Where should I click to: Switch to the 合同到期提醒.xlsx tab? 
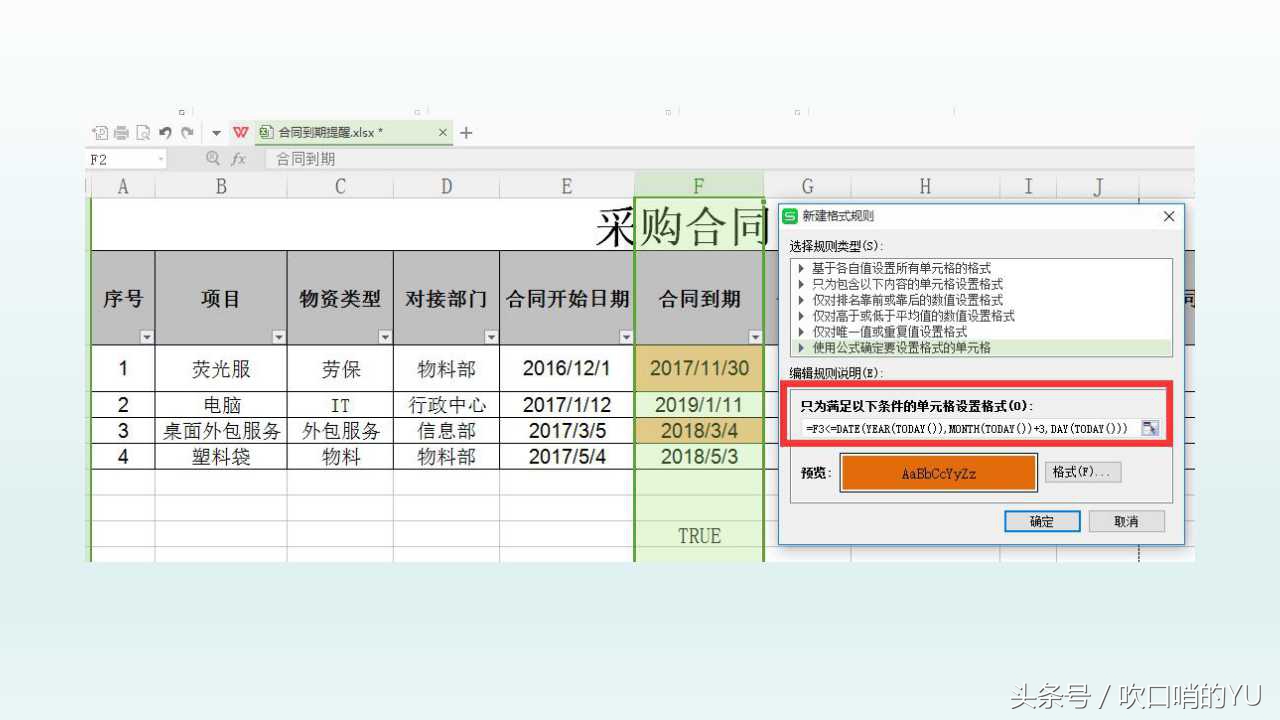pos(330,132)
